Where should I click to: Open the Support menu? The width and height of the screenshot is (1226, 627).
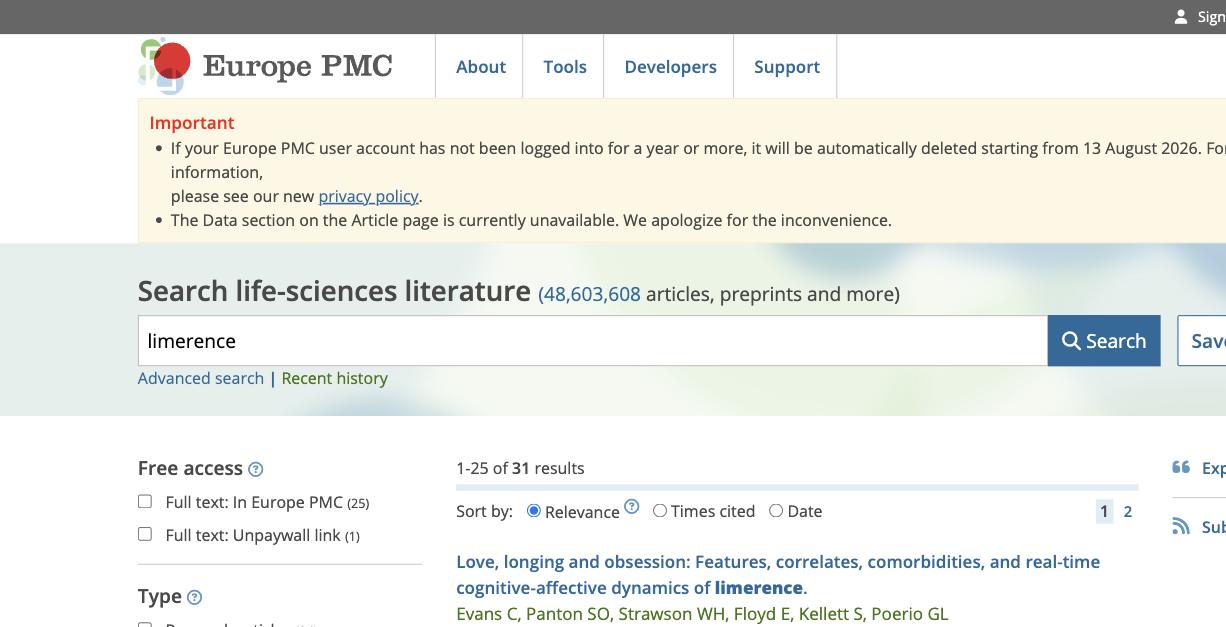click(x=787, y=67)
